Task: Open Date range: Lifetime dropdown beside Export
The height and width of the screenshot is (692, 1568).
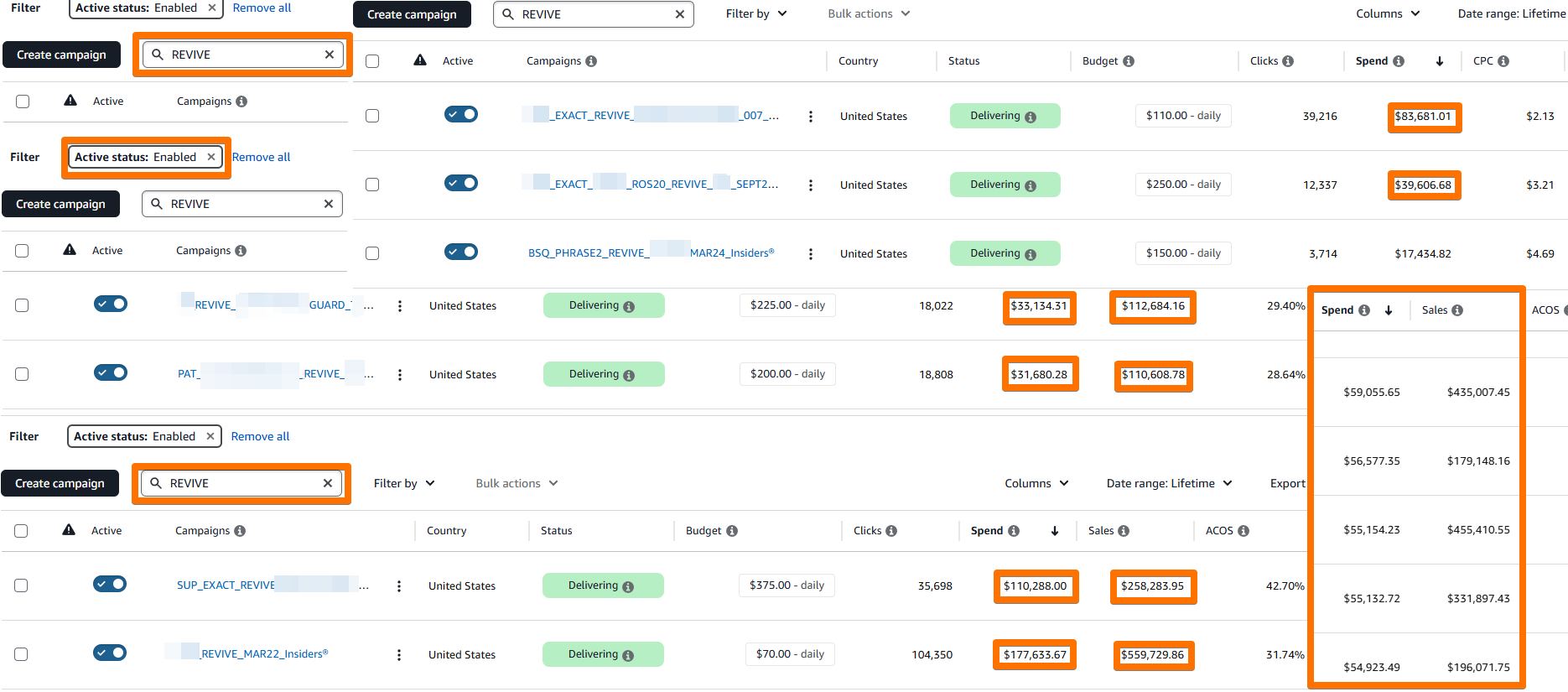Action: point(1169,484)
